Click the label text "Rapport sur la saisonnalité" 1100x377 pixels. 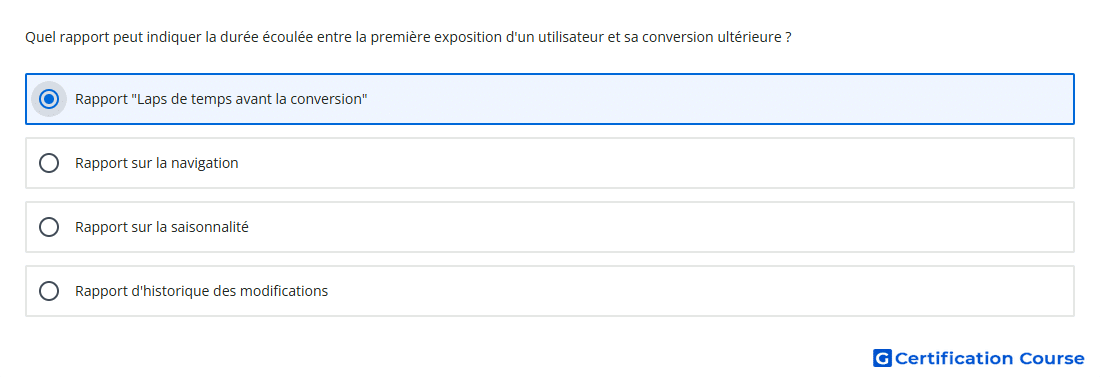tap(162, 227)
